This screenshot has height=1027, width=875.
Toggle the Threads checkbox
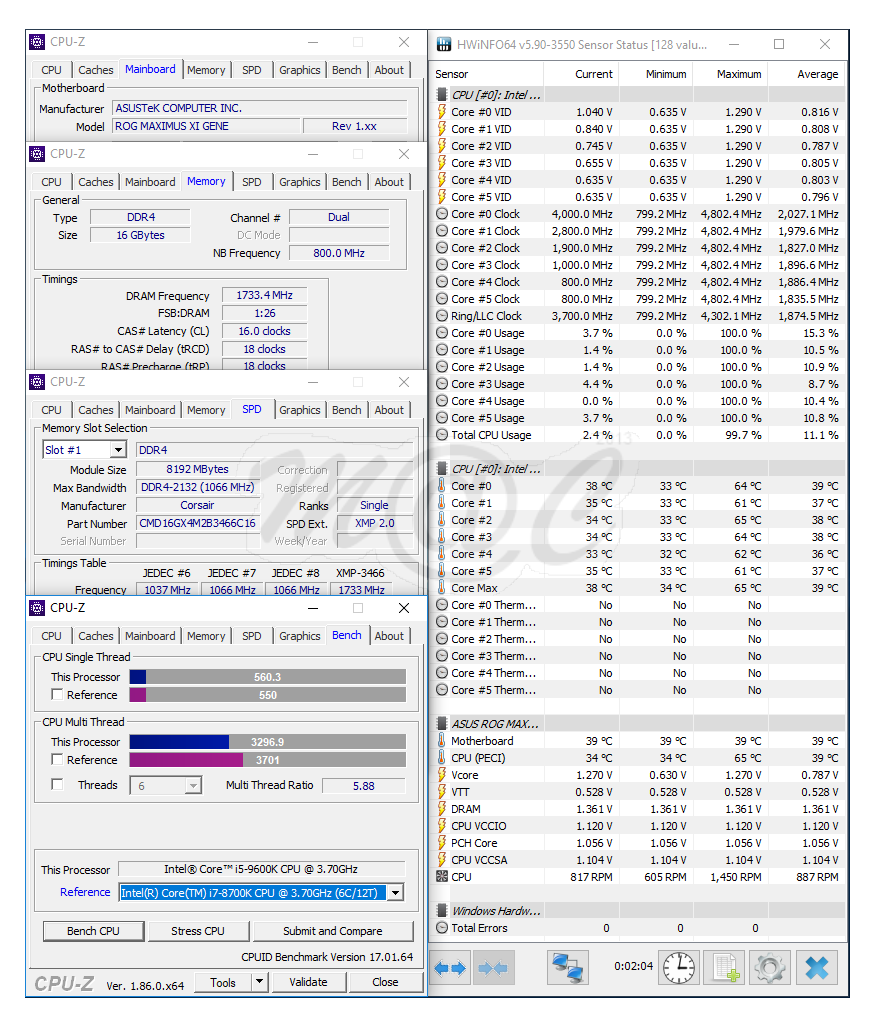tap(58, 784)
